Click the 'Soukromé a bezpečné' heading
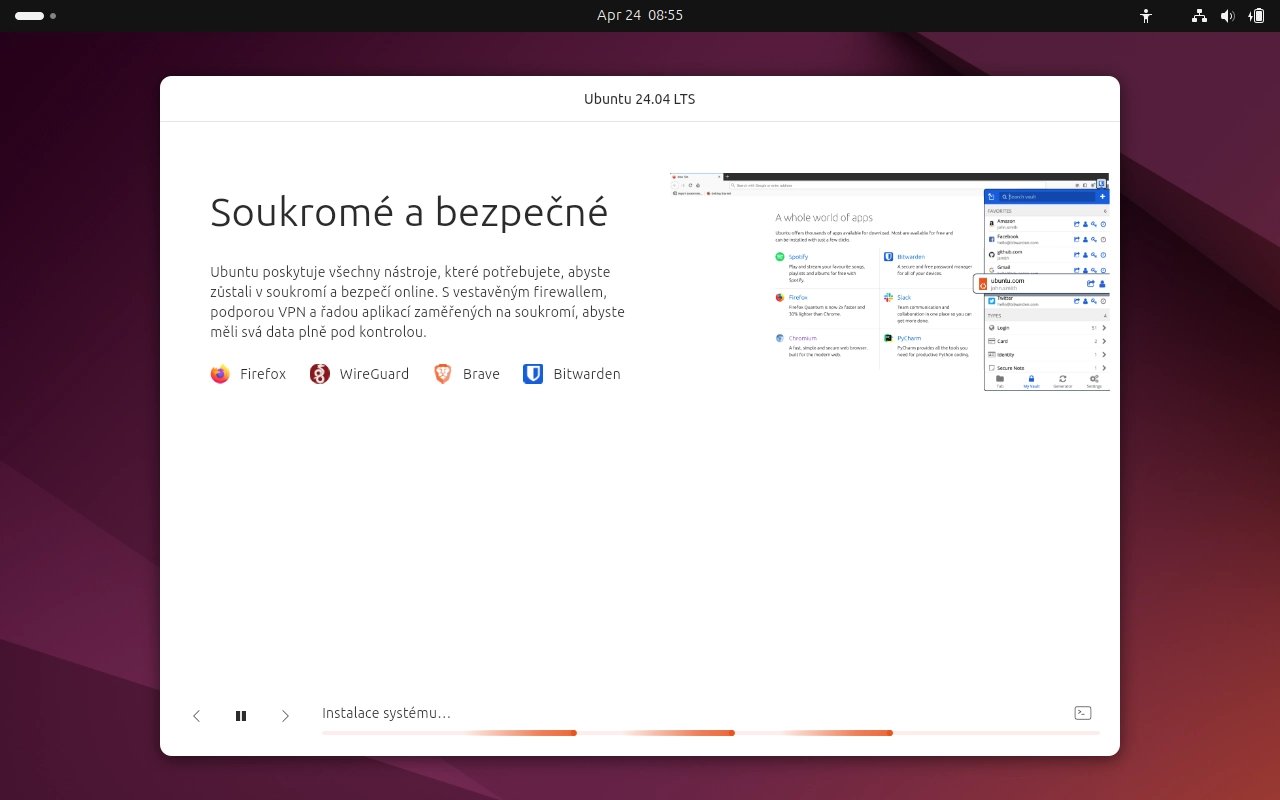This screenshot has width=1280, height=800. coord(409,212)
